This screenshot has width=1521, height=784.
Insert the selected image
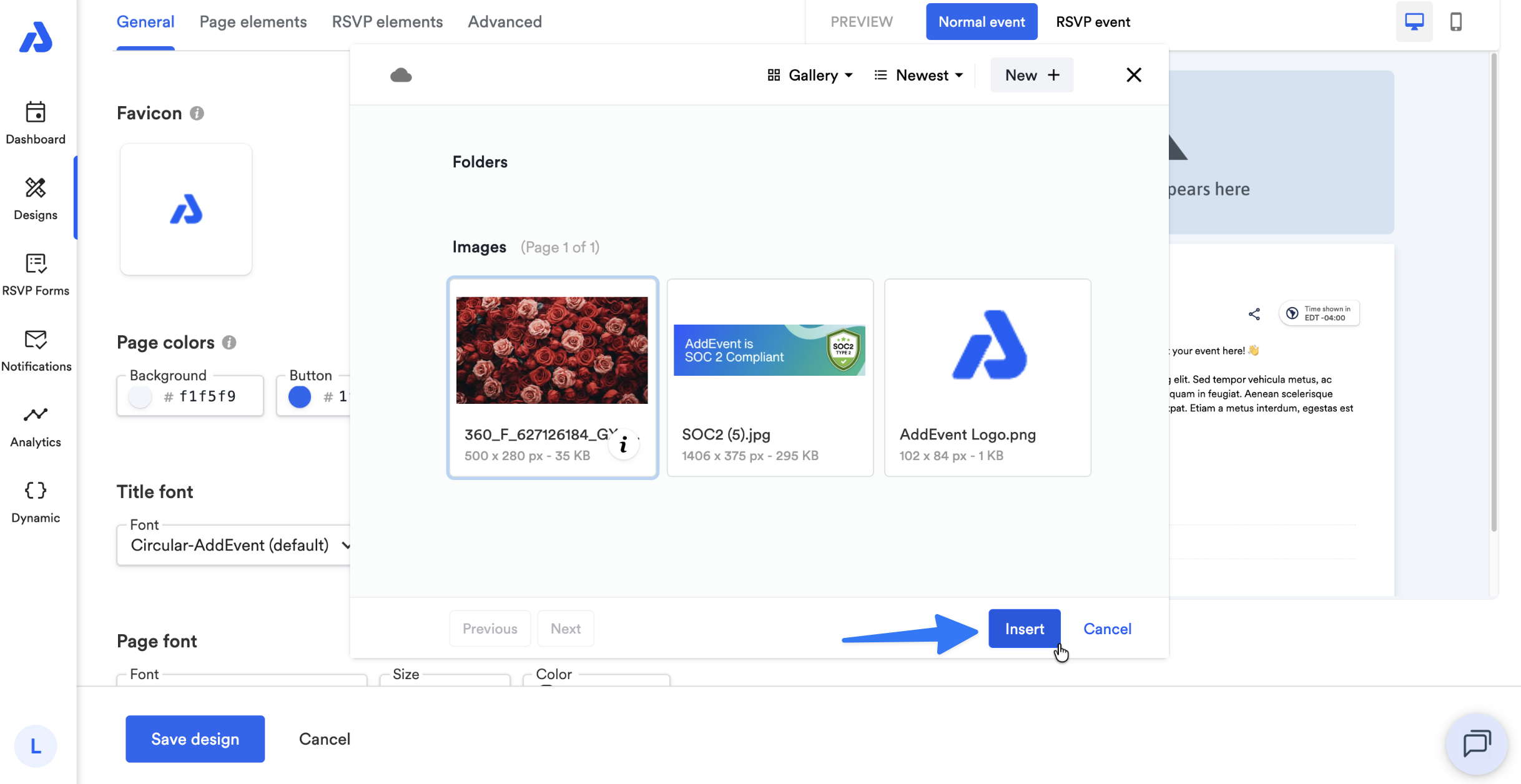coord(1025,629)
